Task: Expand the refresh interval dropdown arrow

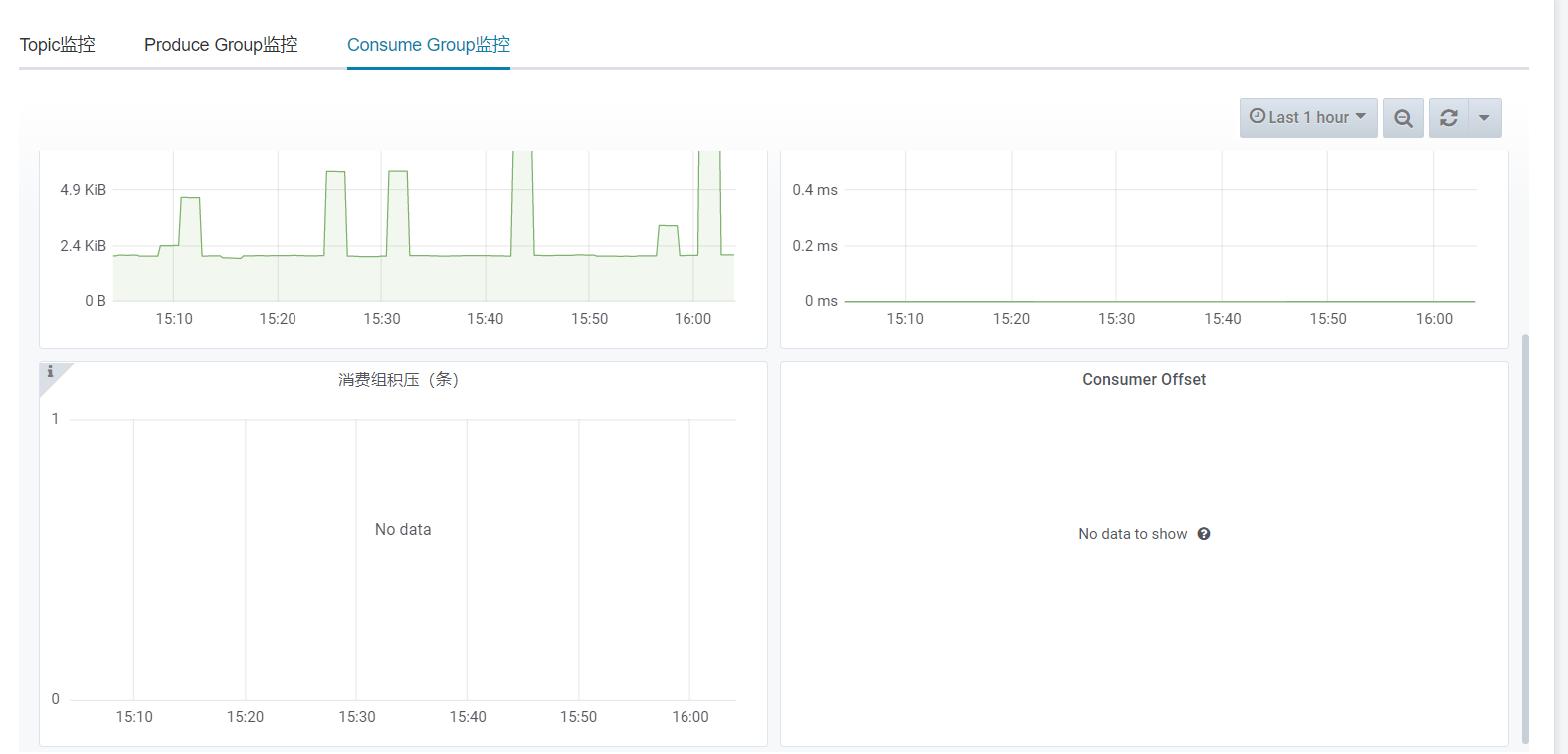Action: pos(1484,118)
